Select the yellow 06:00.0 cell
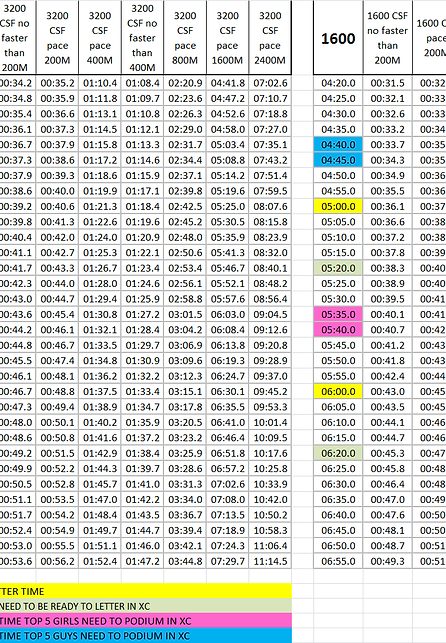 click(x=338, y=392)
